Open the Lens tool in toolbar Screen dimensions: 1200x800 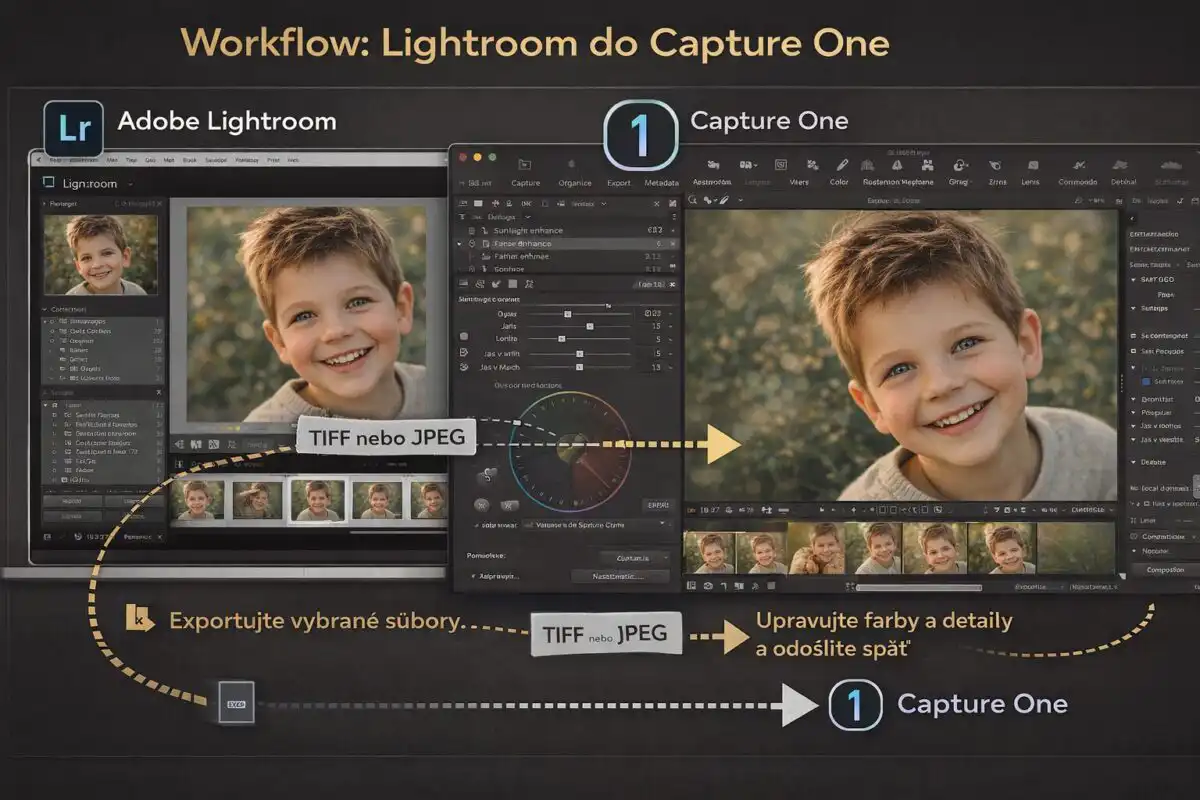[1030, 166]
